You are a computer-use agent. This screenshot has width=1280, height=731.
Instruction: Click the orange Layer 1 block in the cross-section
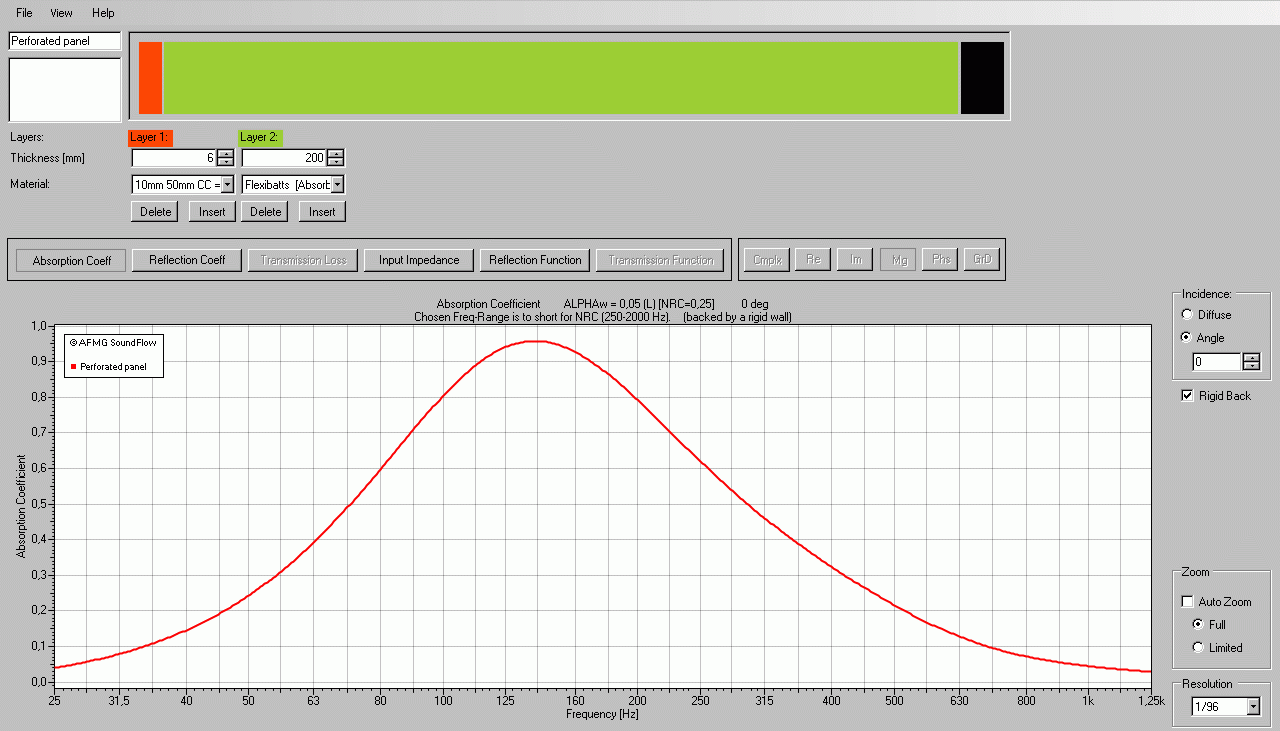tap(150, 75)
